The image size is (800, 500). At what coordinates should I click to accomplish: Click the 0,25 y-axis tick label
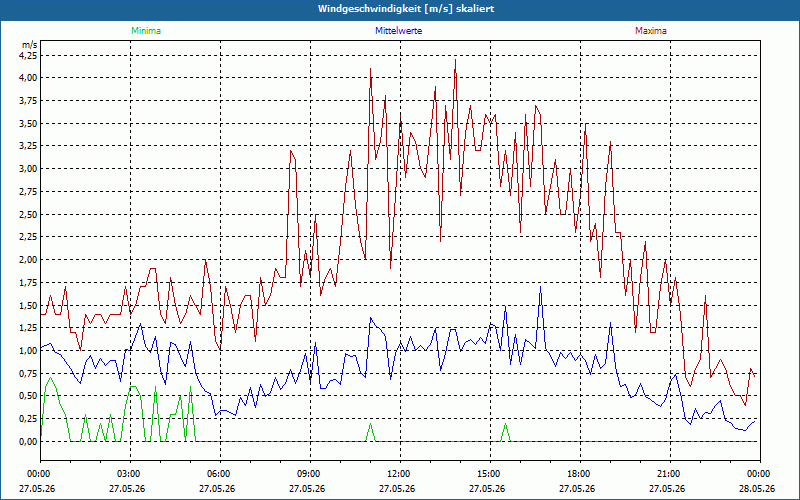(28, 419)
